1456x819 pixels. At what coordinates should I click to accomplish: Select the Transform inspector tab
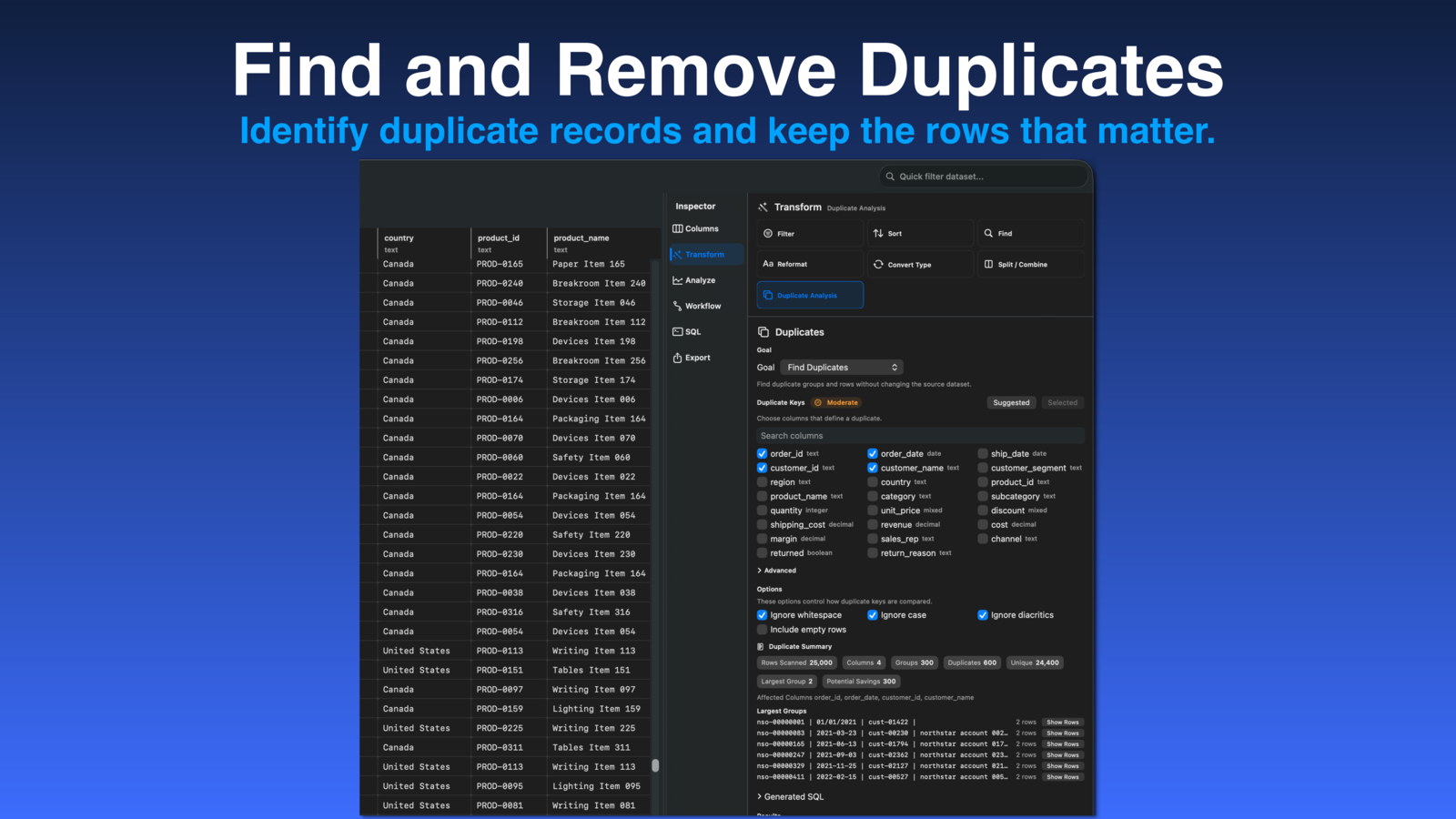point(706,255)
